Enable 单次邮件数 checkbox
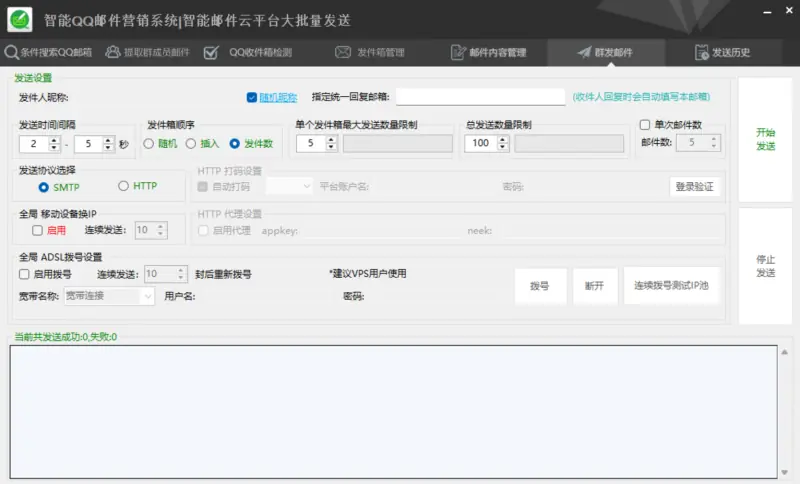 [645, 125]
